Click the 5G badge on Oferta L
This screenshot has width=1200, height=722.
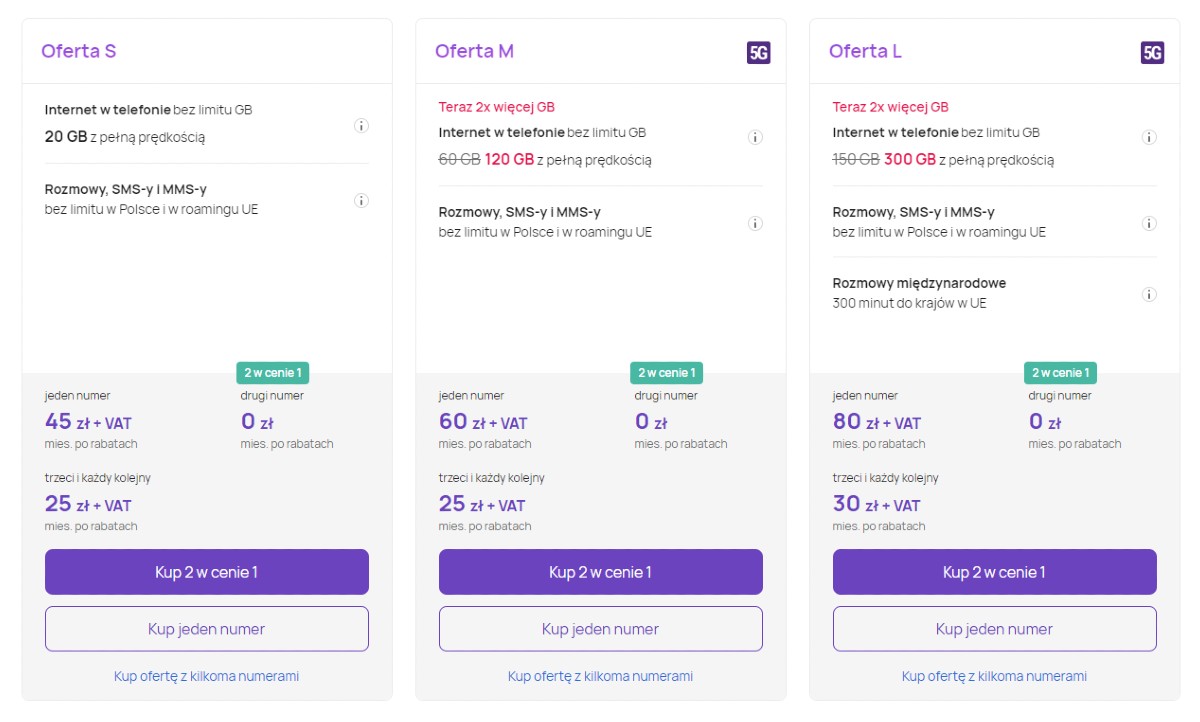(1153, 51)
